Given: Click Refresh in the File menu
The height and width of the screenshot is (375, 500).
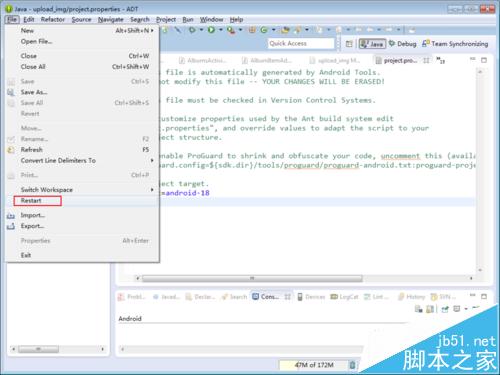Looking at the screenshot, I should [x=82, y=150].
